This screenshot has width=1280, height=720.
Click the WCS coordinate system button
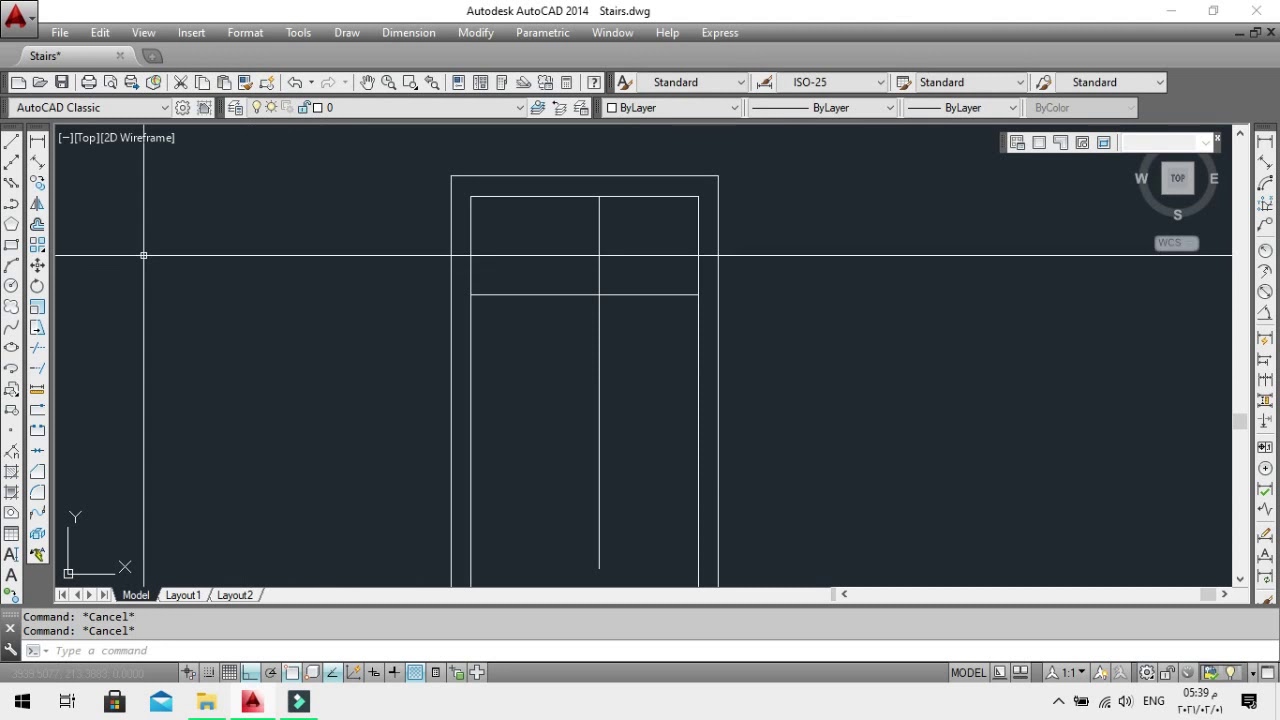pyautogui.click(x=1176, y=242)
